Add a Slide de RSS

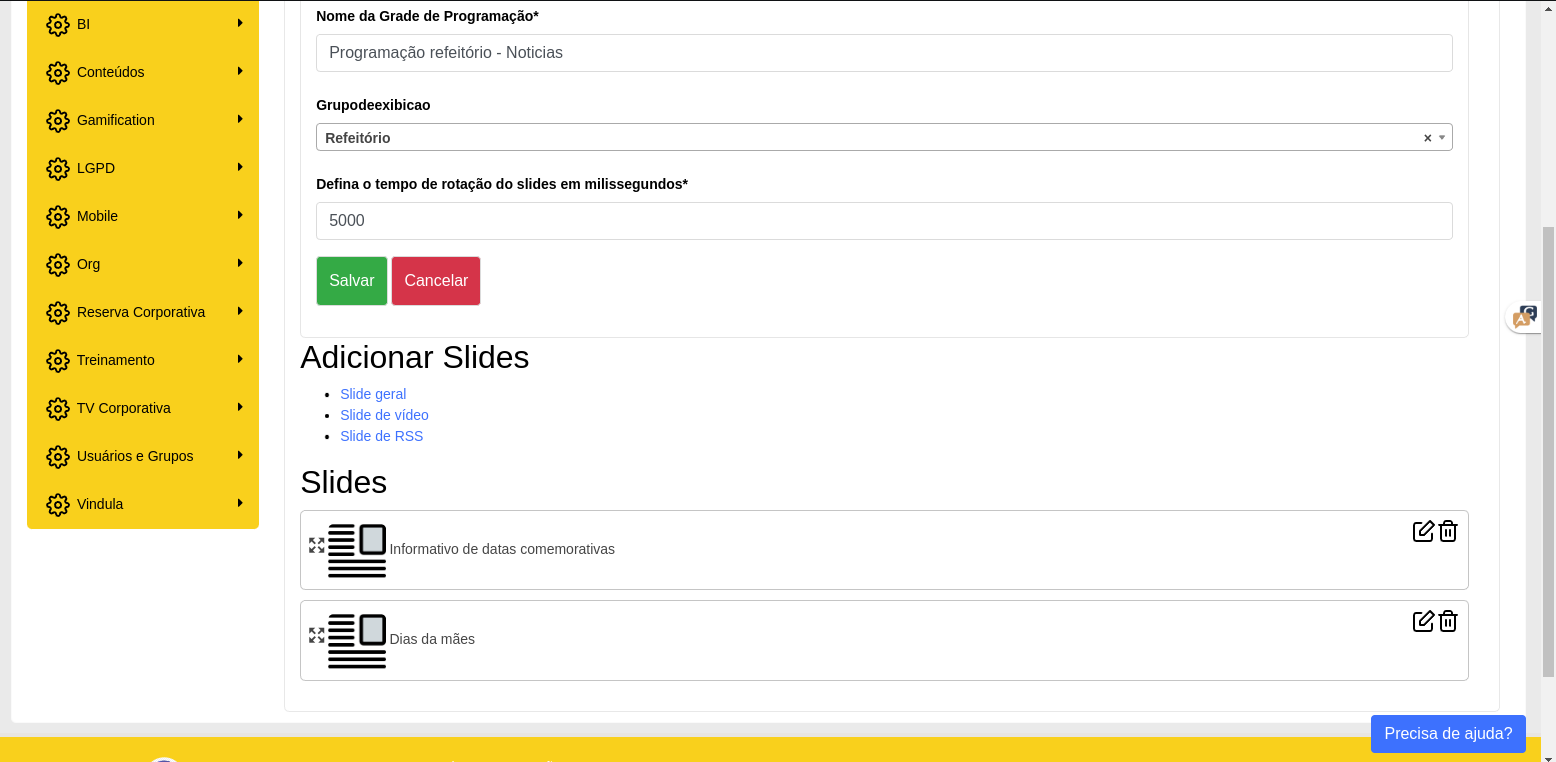pos(381,436)
